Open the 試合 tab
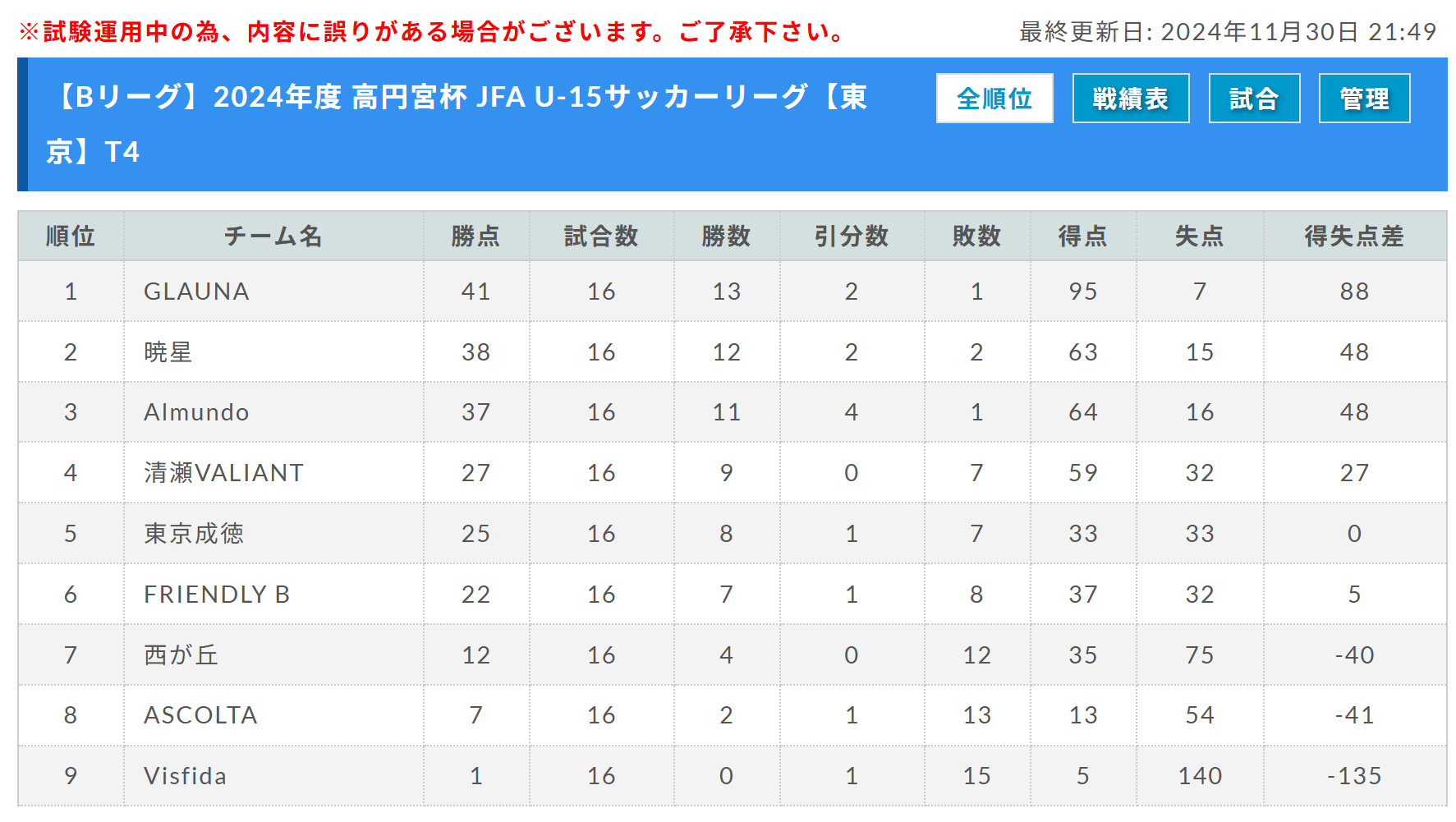1456x822 pixels. click(1254, 99)
